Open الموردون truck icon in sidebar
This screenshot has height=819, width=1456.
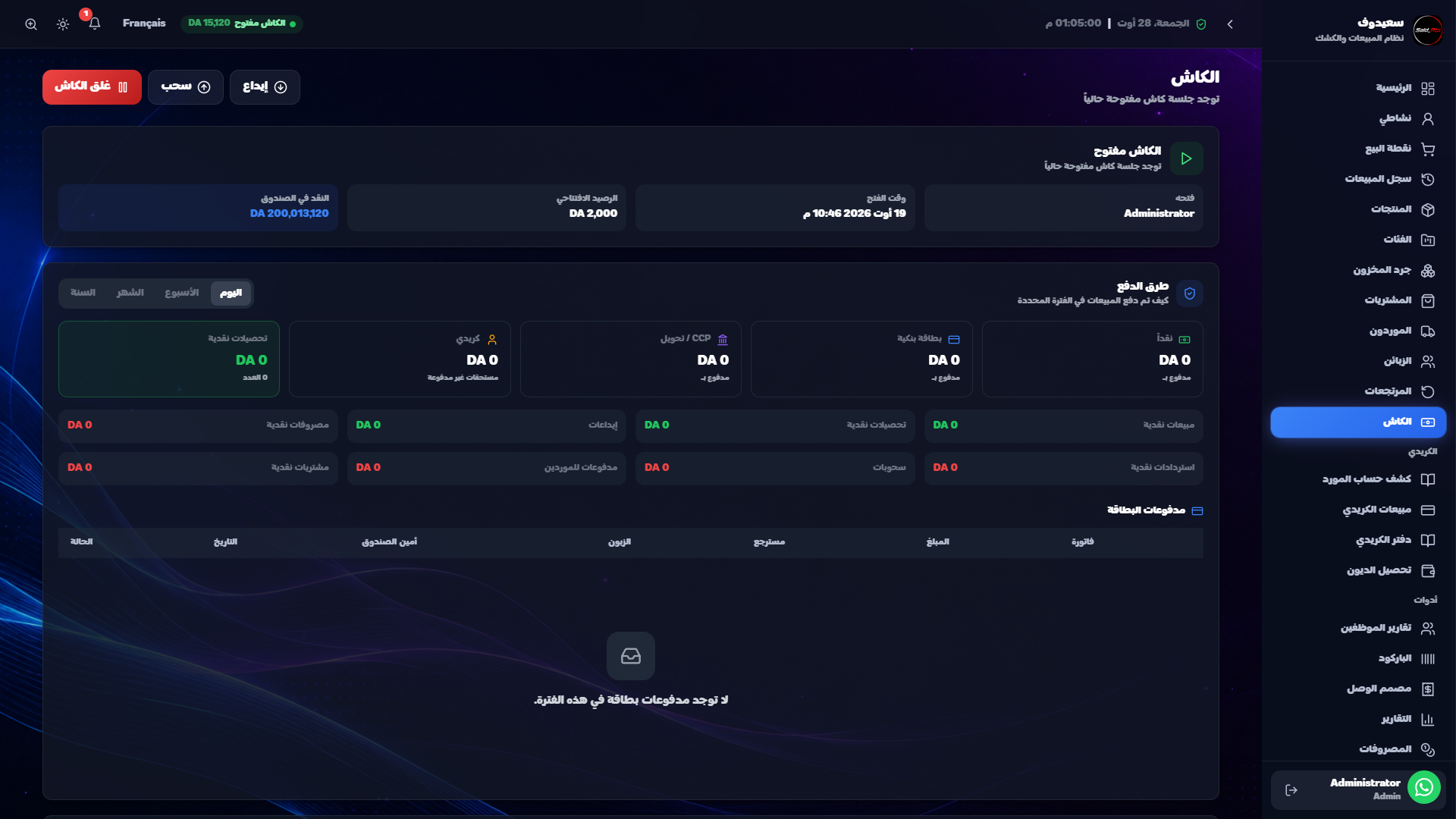1427,331
